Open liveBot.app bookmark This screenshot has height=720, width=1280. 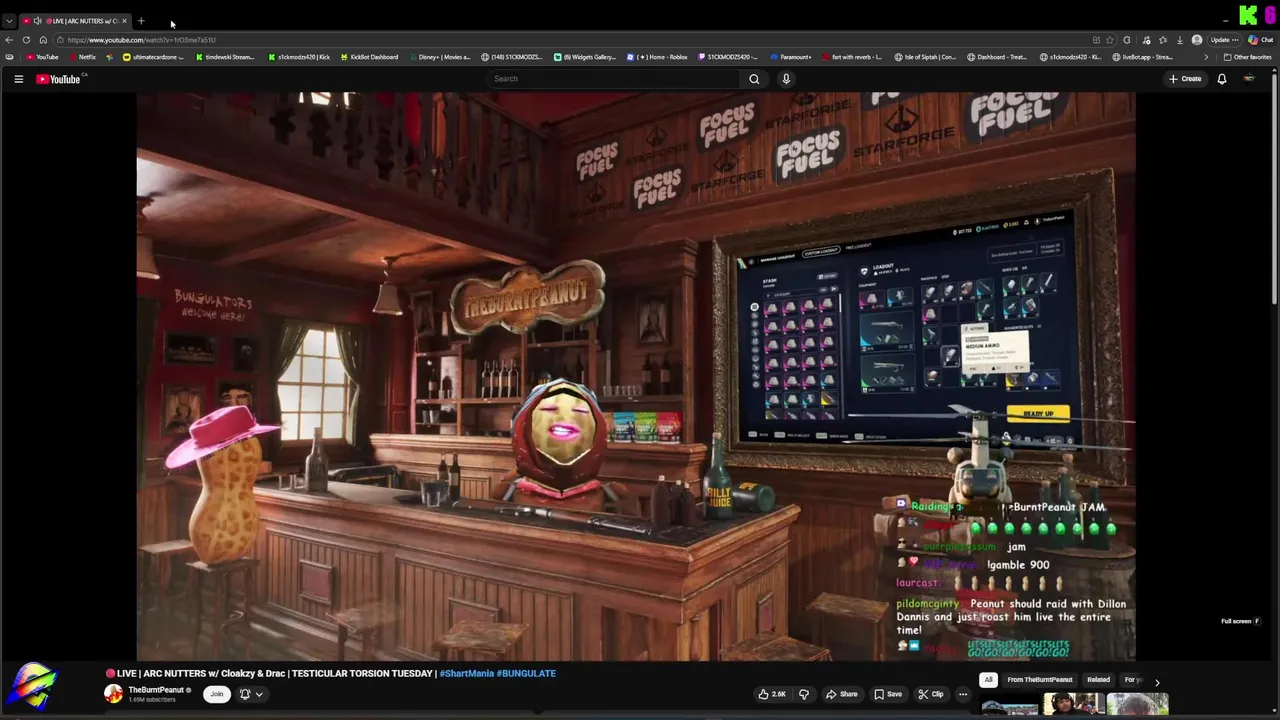point(1142,57)
